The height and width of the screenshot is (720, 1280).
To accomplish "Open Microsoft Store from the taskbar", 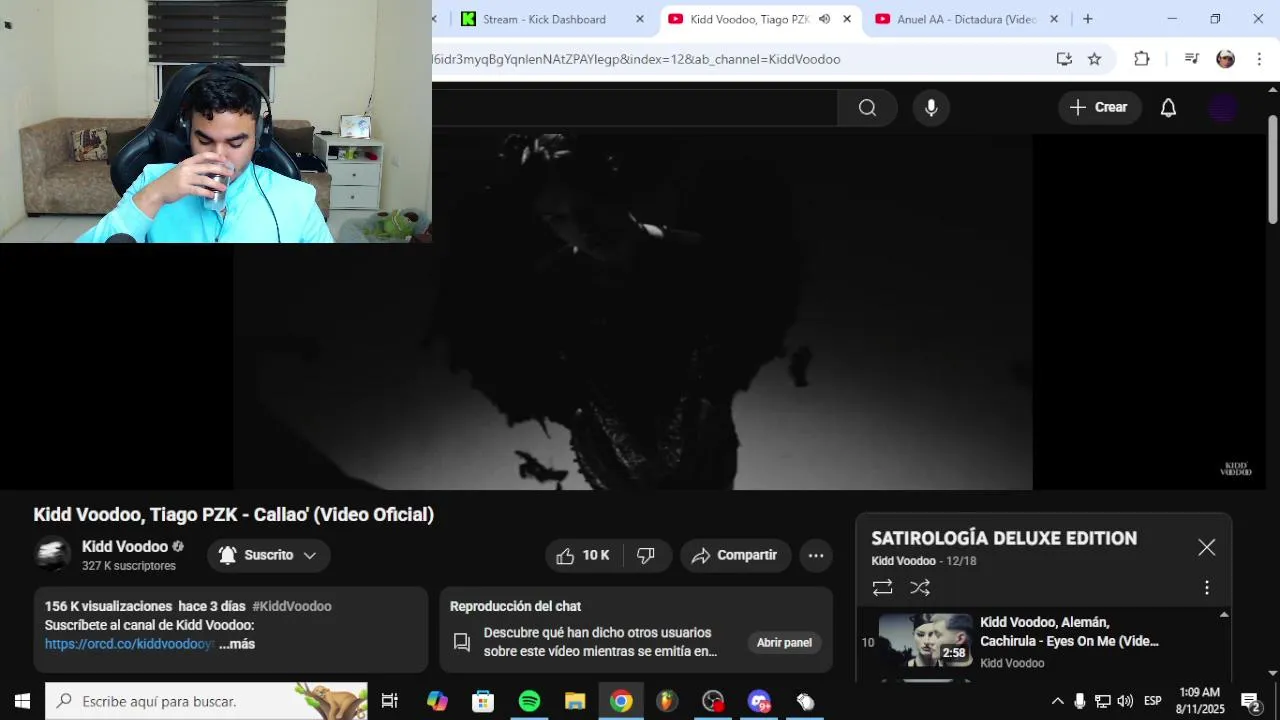I will [x=483, y=701].
